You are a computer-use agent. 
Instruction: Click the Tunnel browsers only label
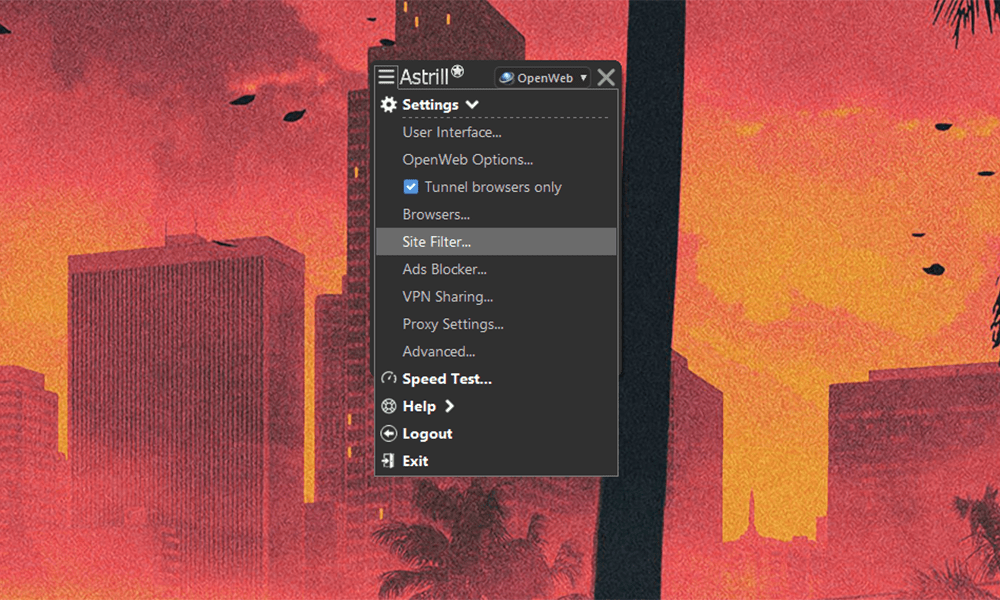click(493, 187)
